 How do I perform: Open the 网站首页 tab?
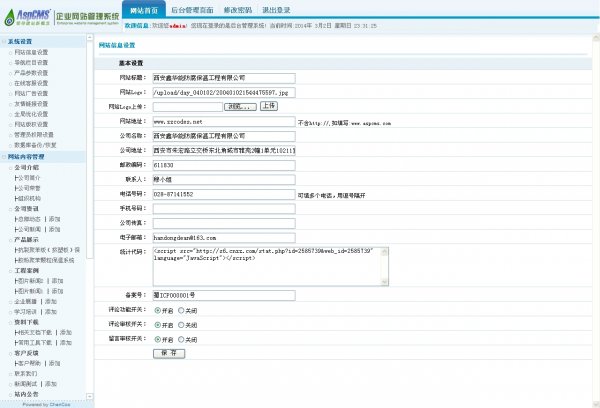(x=144, y=10)
